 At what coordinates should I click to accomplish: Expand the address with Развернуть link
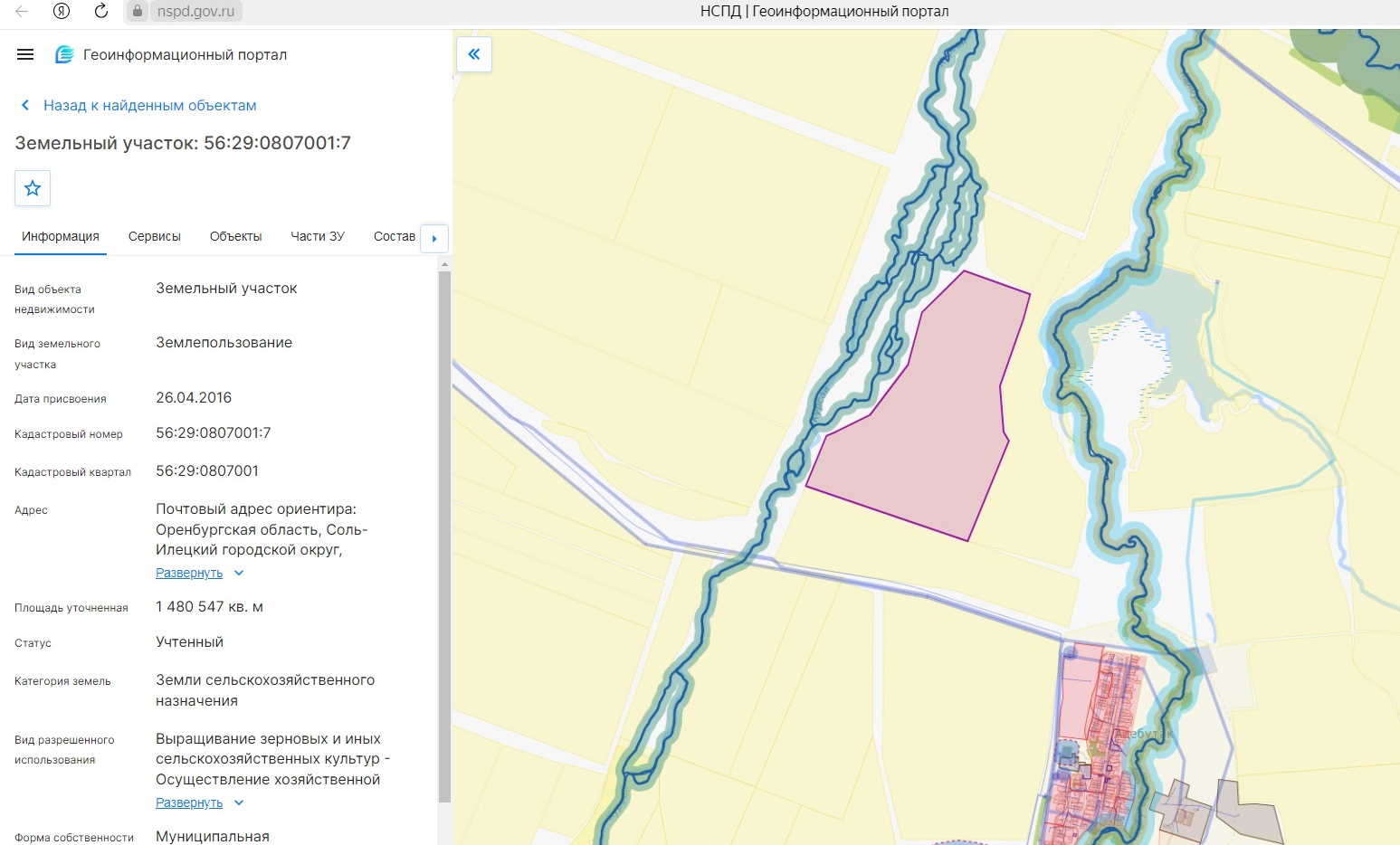(189, 573)
